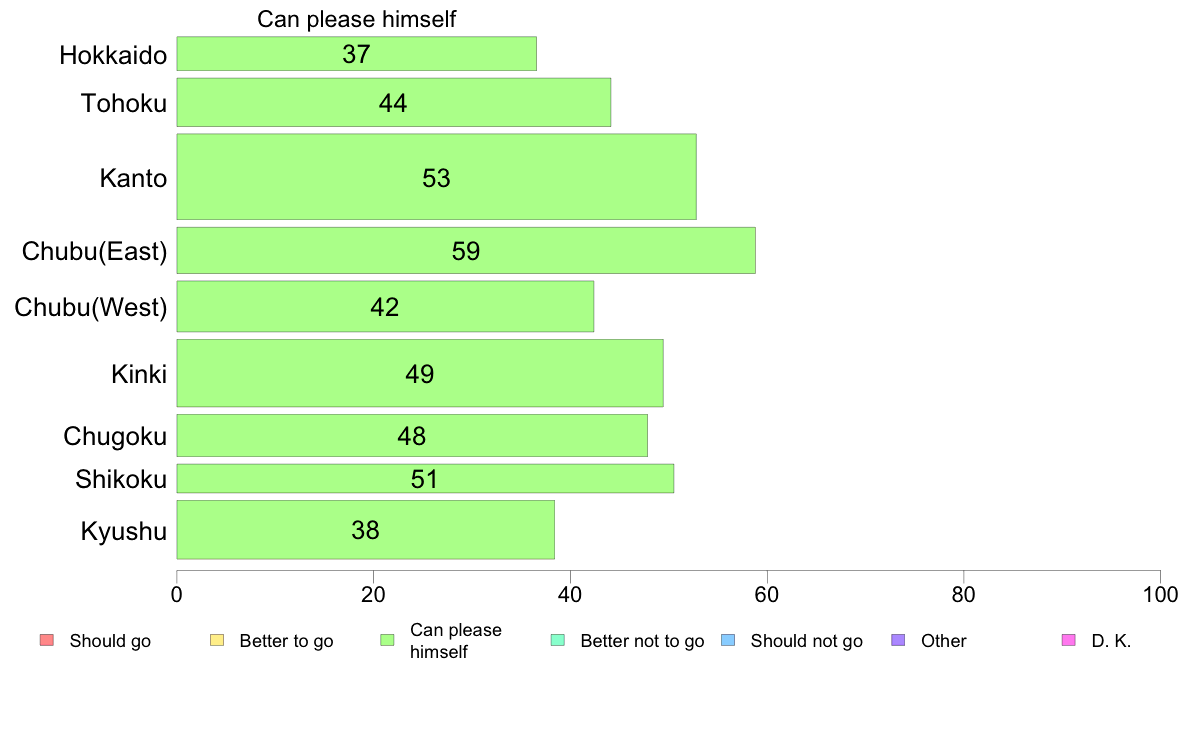Click the red Should go legend swatch
Image resolution: width=1188 pixels, height=736 pixels.
click(47, 640)
